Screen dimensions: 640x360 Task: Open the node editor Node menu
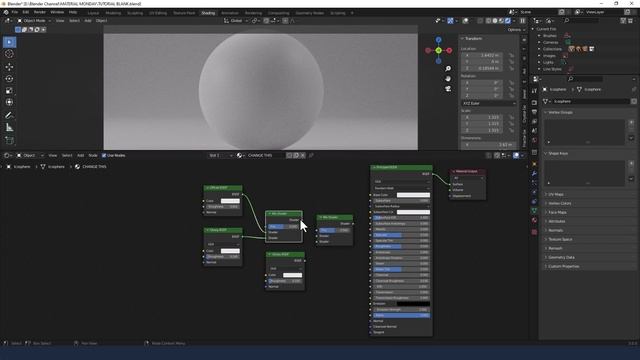[93, 156]
